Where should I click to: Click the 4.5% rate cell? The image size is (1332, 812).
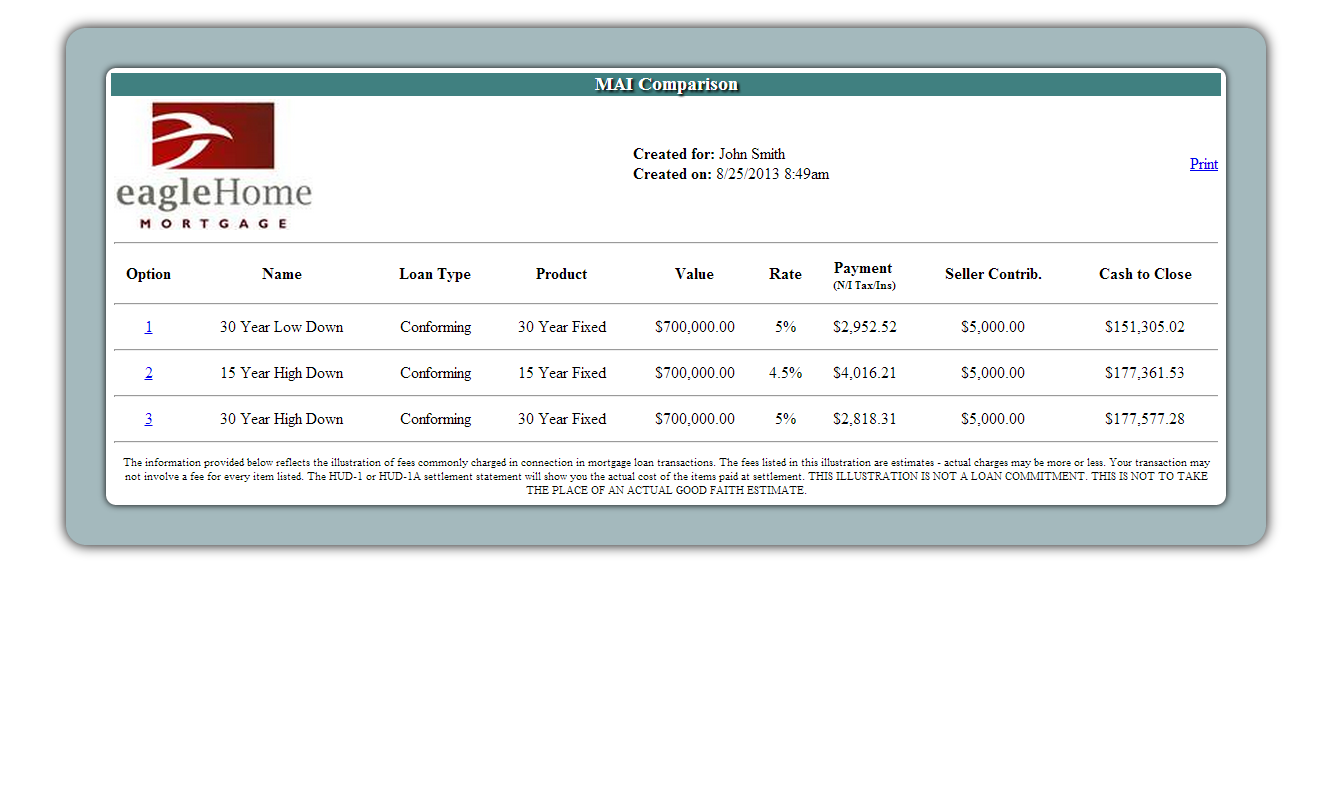pos(785,373)
